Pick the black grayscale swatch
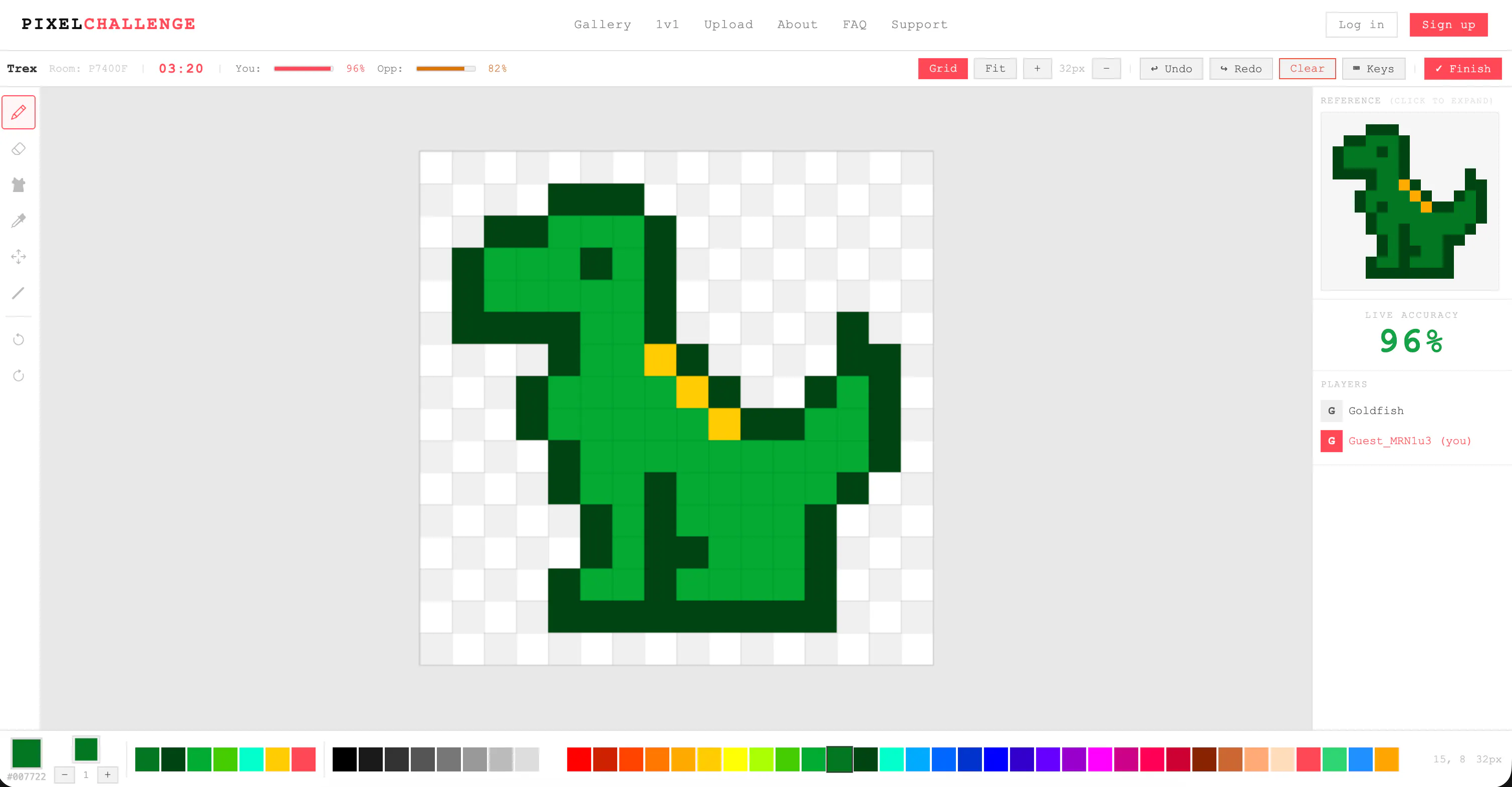Image resolution: width=1512 pixels, height=787 pixels. tap(345, 759)
